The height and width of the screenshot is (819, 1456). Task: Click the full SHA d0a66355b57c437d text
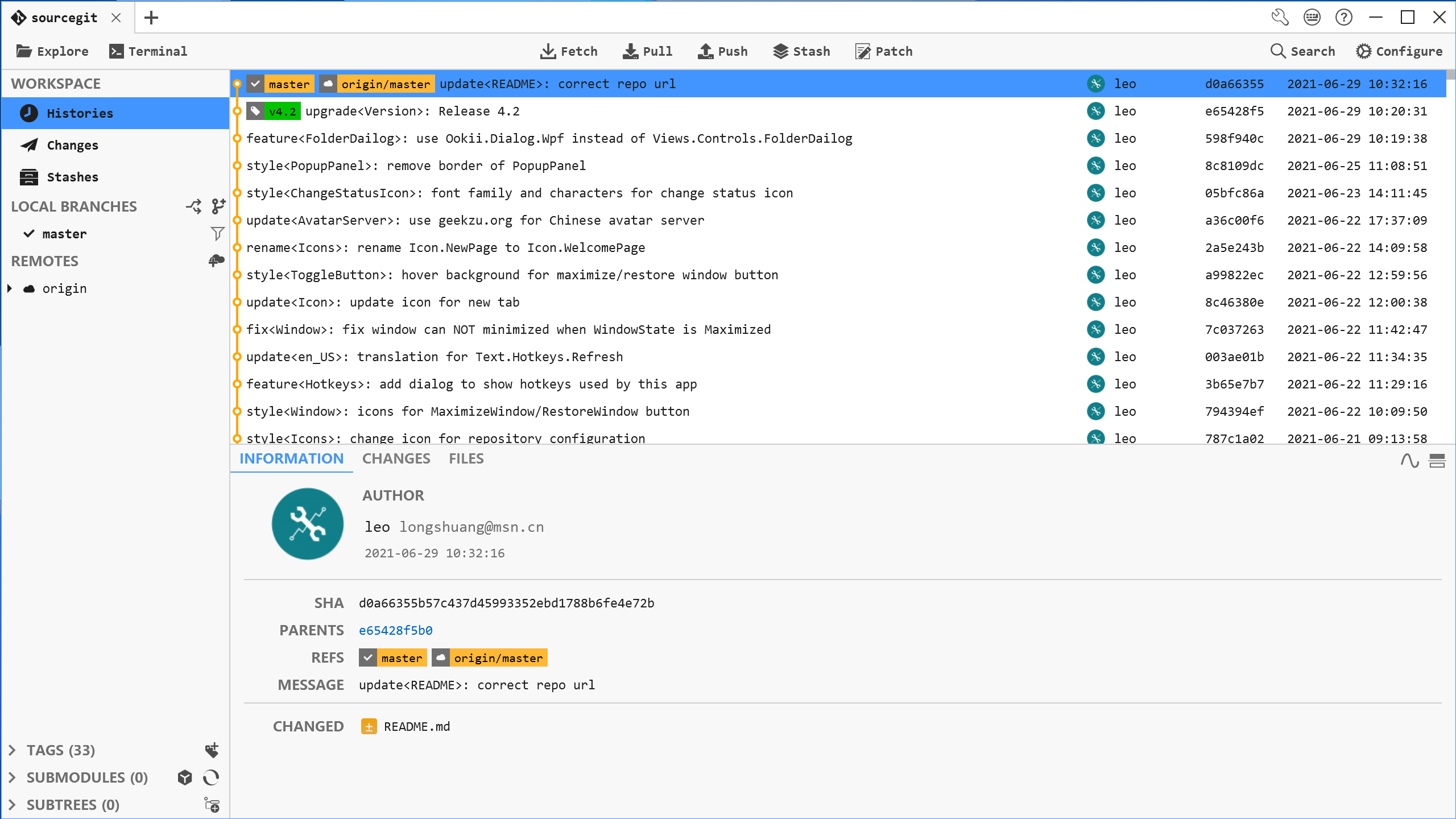pos(506,603)
